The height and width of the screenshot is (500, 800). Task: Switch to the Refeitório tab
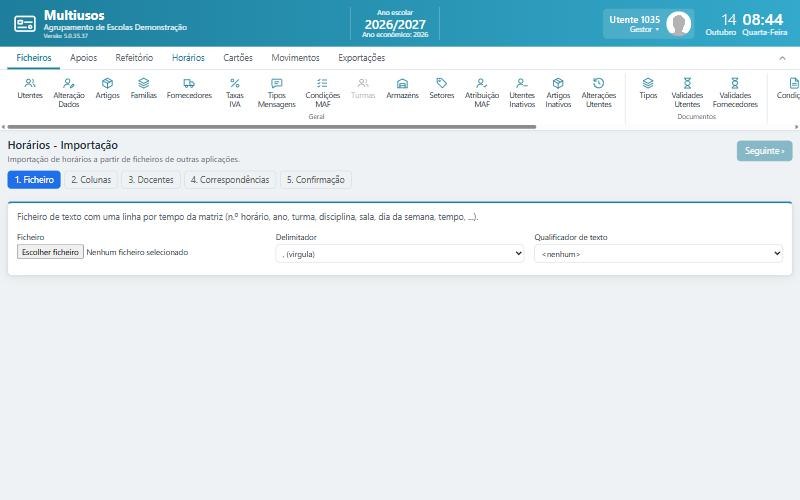point(134,58)
